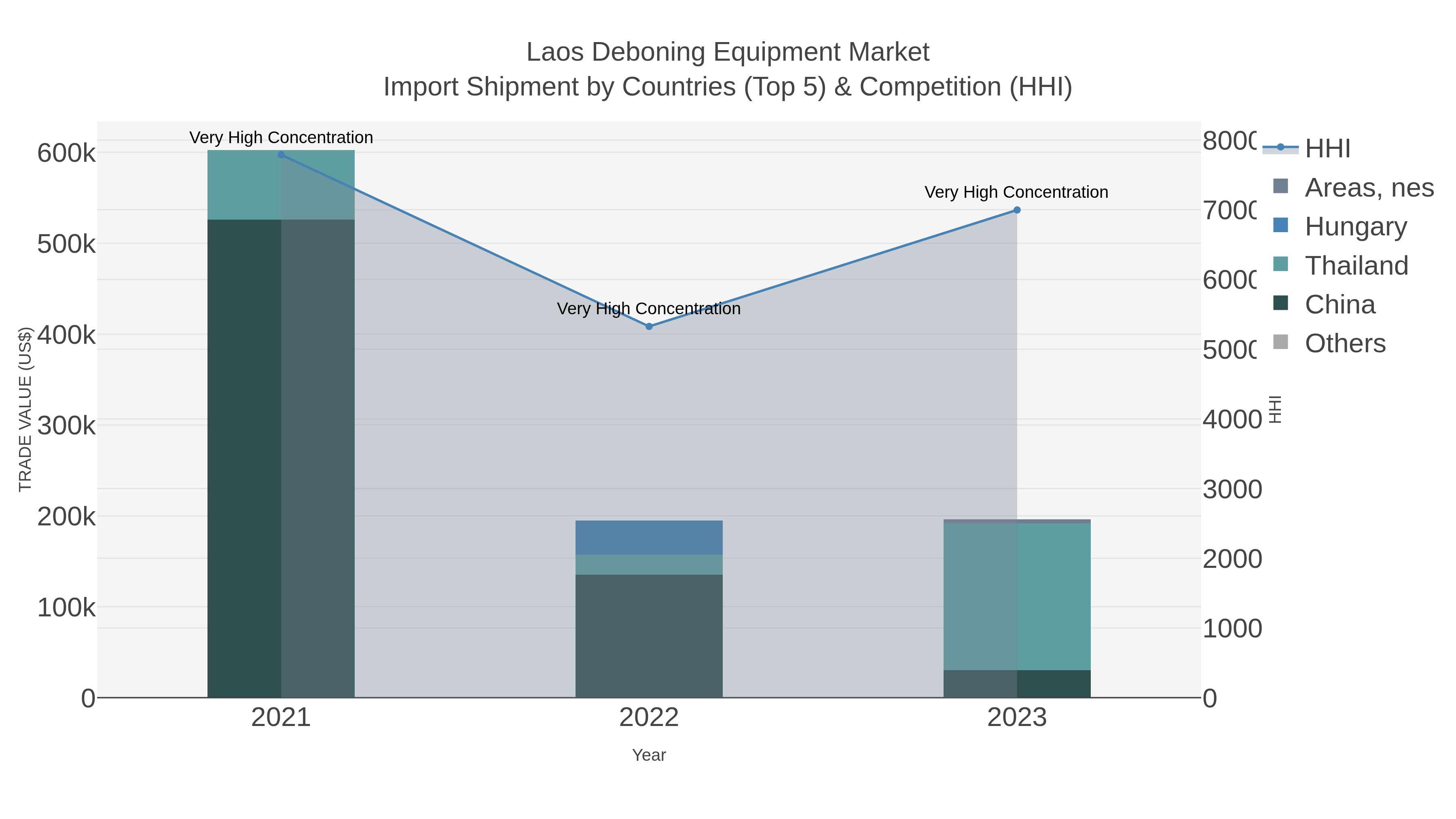The width and height of the screenshot is (1456, 819).
Task: Click the vertical HHI axis title
Action: [x=1274, y=409]
